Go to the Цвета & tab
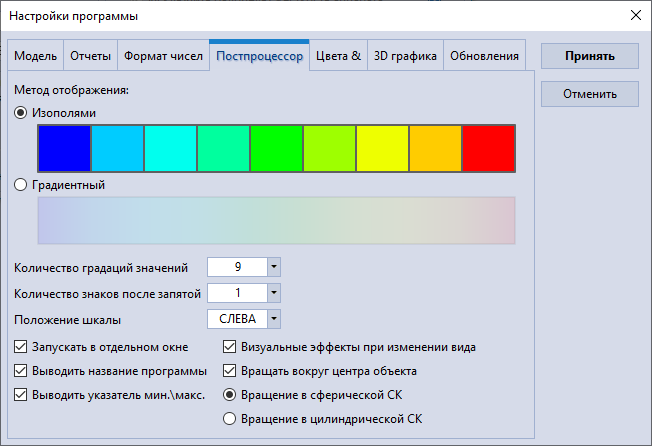 (x=338, y=56)
